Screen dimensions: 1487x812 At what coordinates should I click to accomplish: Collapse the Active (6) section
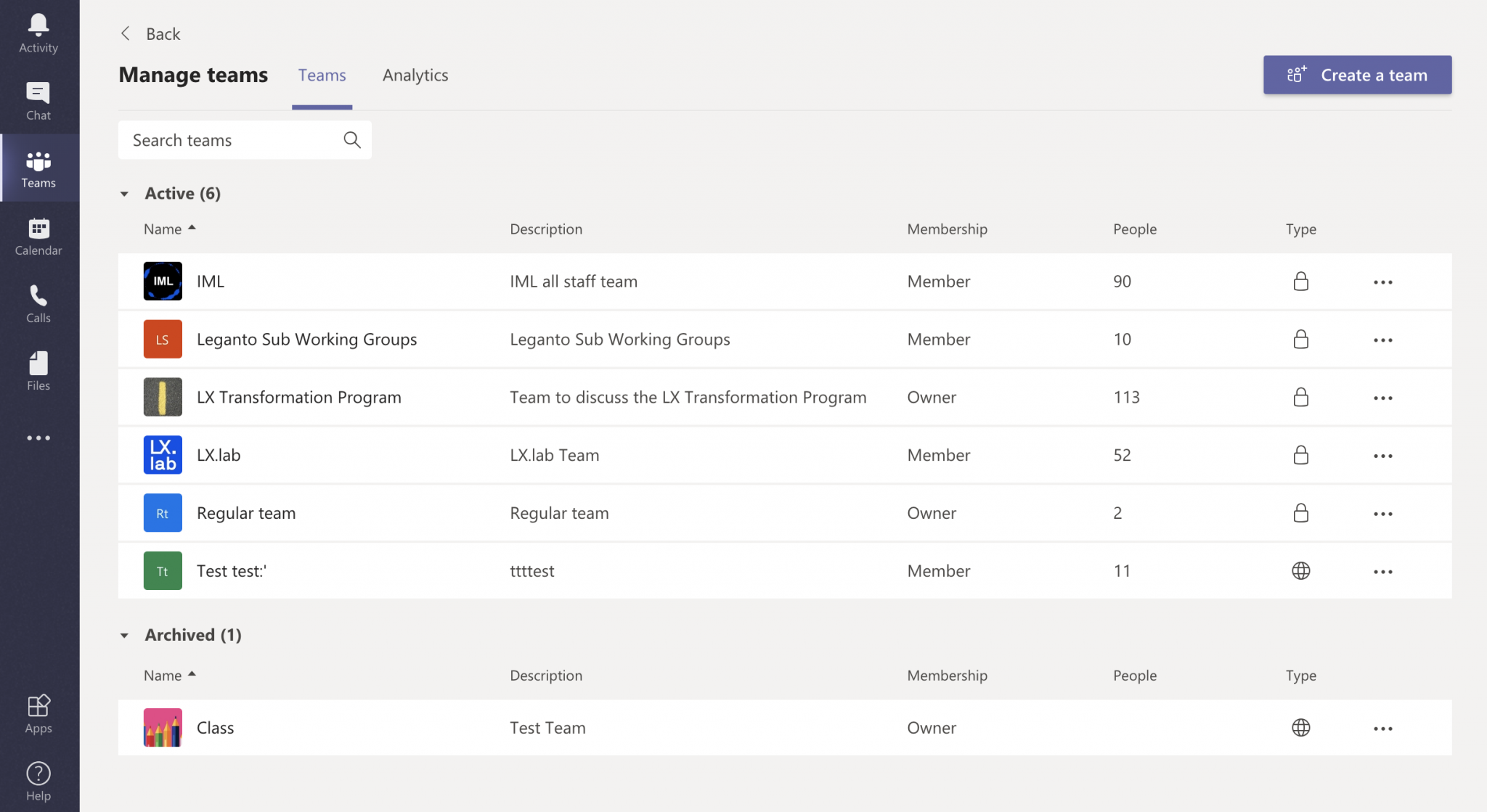coord(124,194)
